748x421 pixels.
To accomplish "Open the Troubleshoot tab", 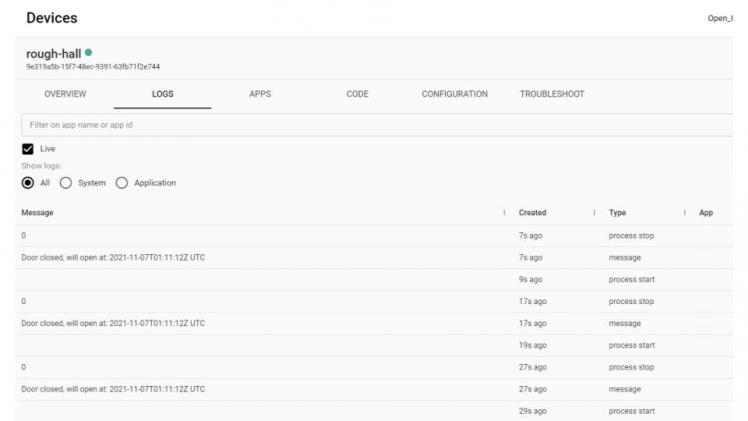I will click(x=552, y=94).
